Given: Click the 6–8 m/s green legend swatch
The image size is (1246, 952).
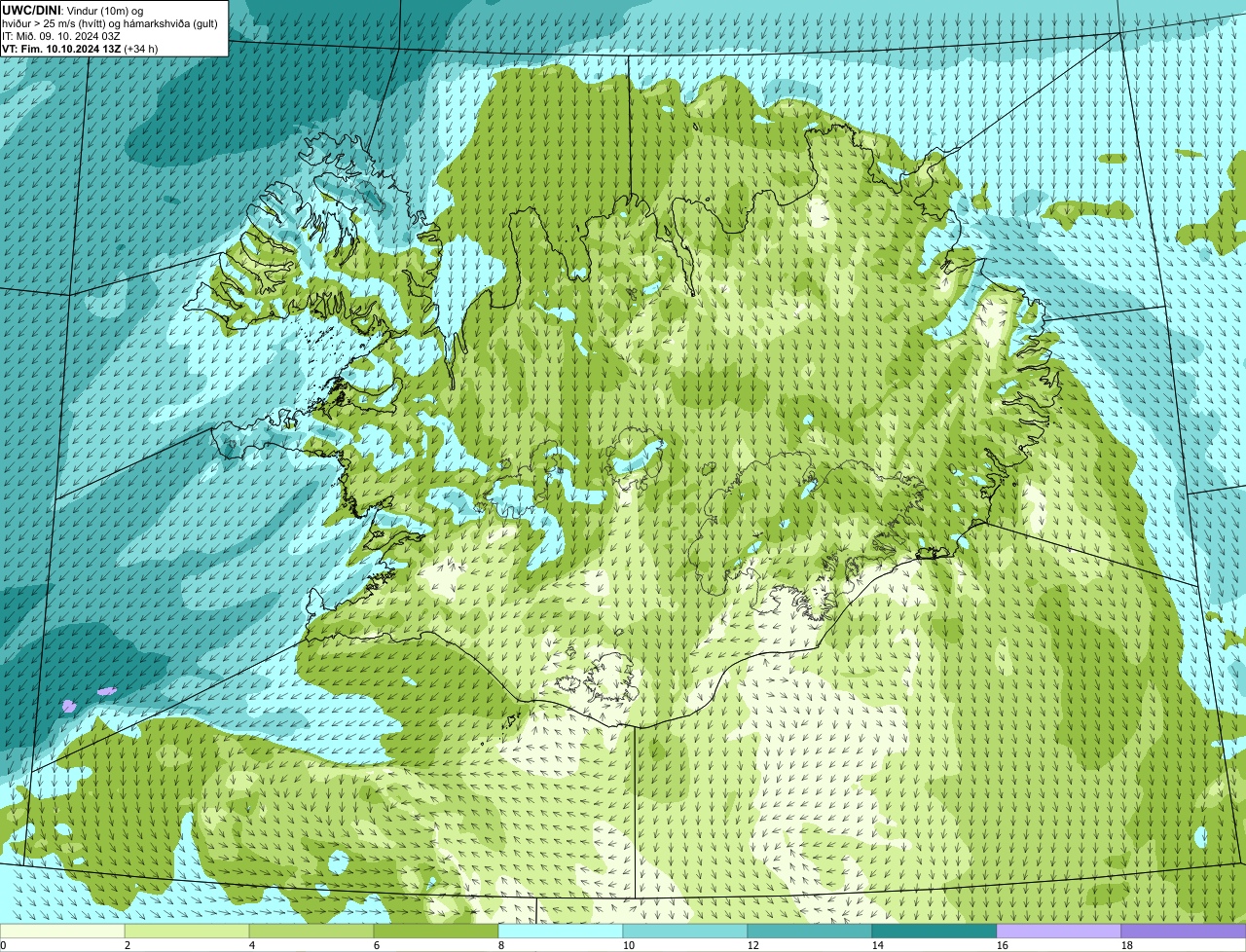Looking at the screenshot, I should (x=436, y=932).
